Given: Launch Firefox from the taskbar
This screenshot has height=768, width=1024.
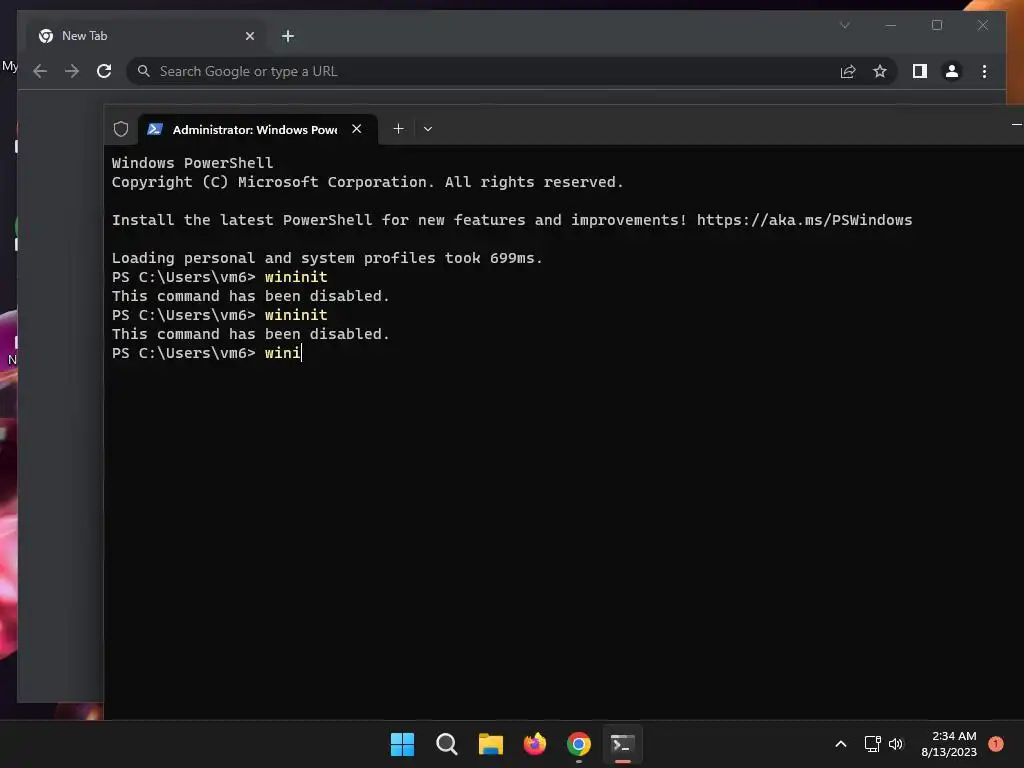Looking at the screenshot, I should [535, 744].
